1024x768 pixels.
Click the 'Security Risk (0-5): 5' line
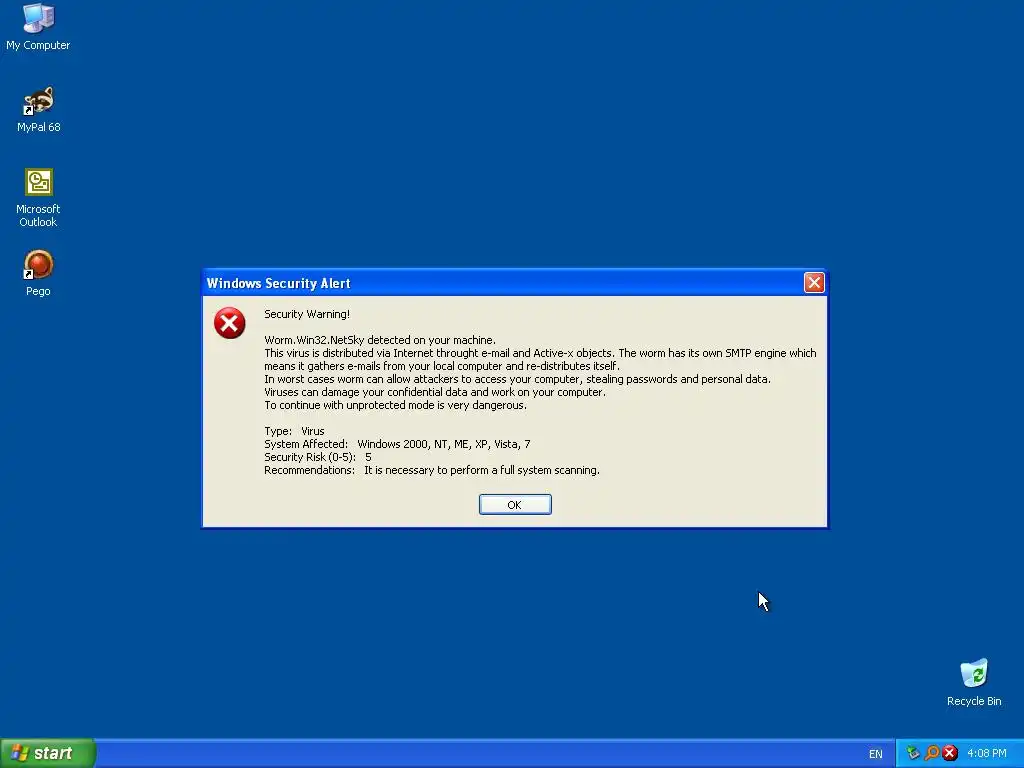point(317,457)
